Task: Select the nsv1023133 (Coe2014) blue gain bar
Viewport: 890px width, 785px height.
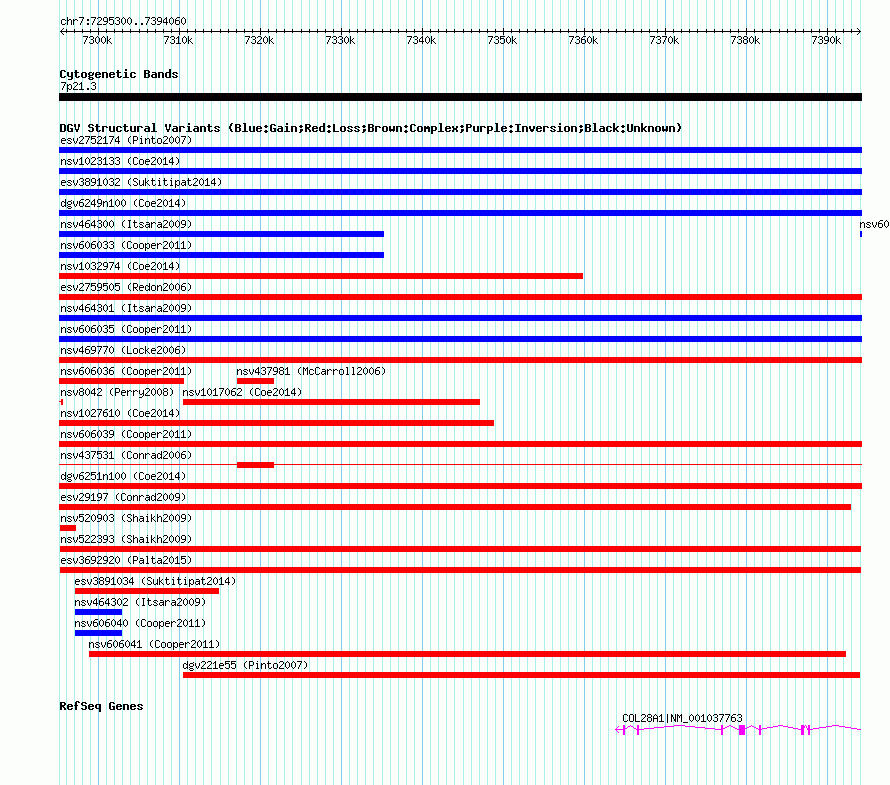Action: (x=460, y=171)
